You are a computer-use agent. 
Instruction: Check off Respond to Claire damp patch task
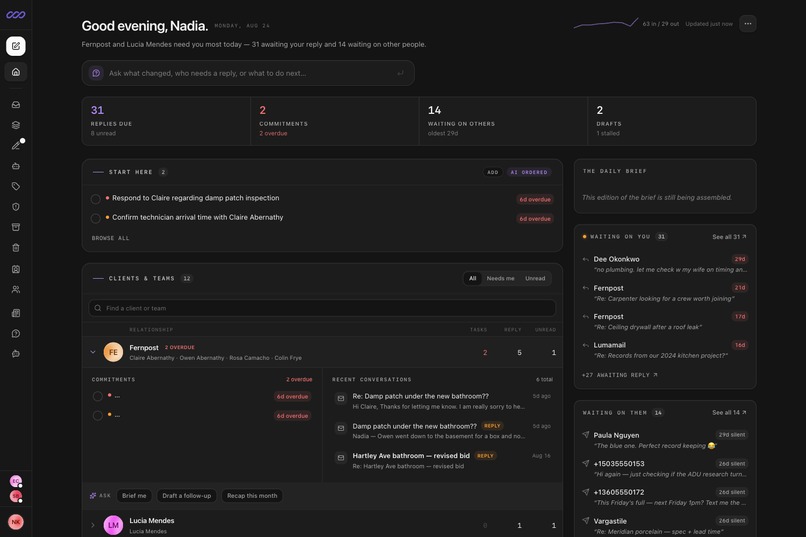coord(96,199)
